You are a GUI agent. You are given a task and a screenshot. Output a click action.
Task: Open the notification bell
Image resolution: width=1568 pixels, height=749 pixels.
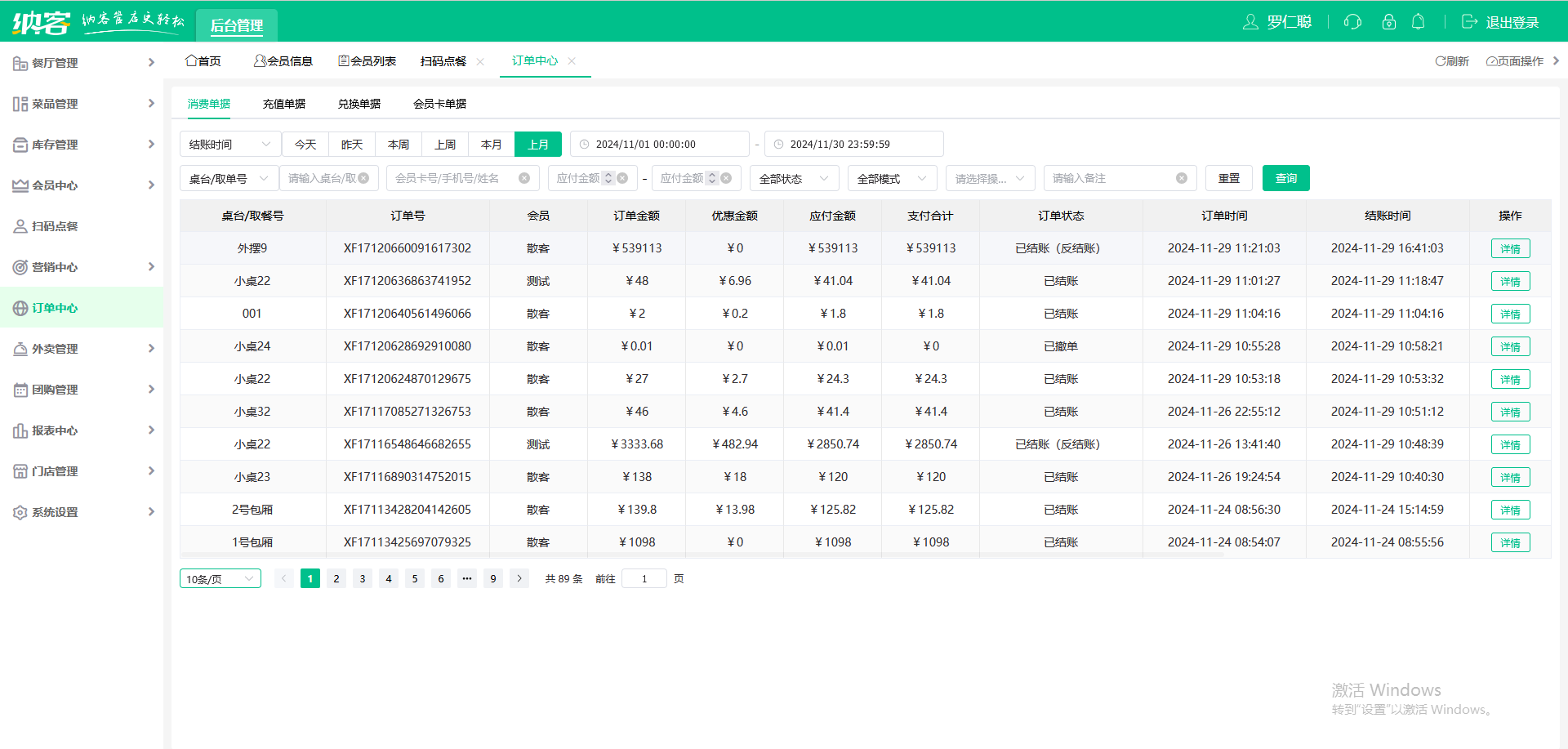(1419, 22)
